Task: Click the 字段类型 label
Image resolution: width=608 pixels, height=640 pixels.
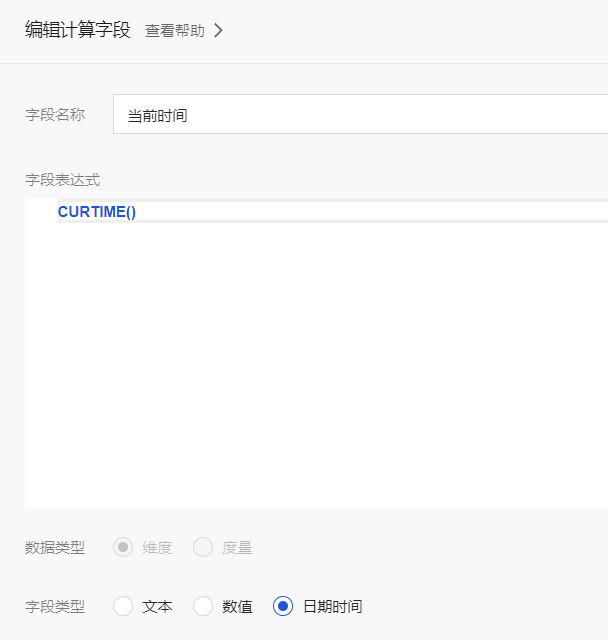Action: click(x=55, y=606)
